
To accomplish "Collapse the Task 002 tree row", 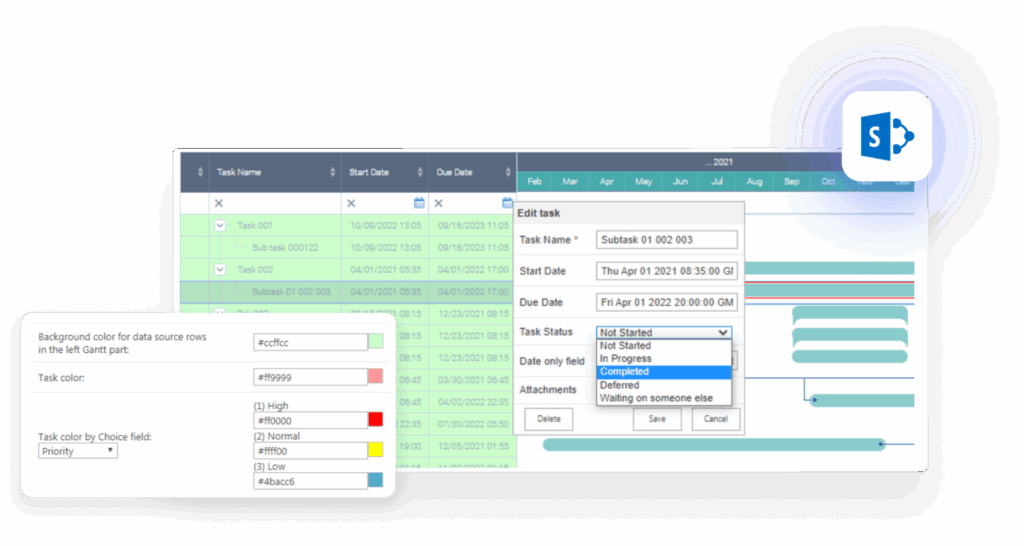I will [220, 269].
